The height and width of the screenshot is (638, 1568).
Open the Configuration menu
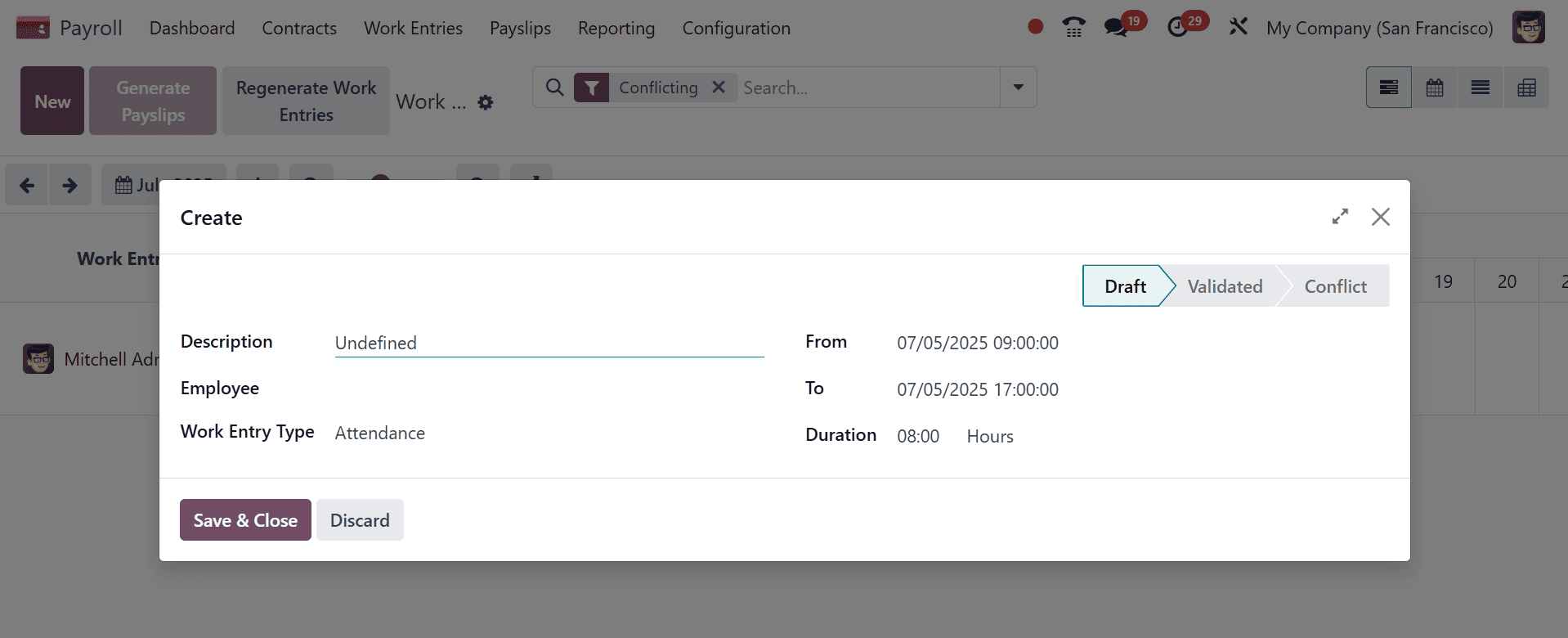[737, 28]
